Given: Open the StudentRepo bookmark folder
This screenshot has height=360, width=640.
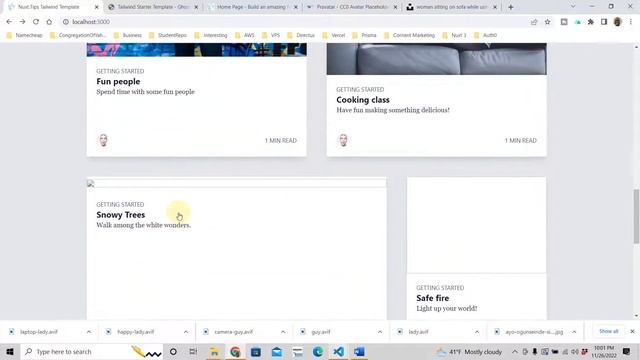Looking at the screenshot, I should point(167,35).
